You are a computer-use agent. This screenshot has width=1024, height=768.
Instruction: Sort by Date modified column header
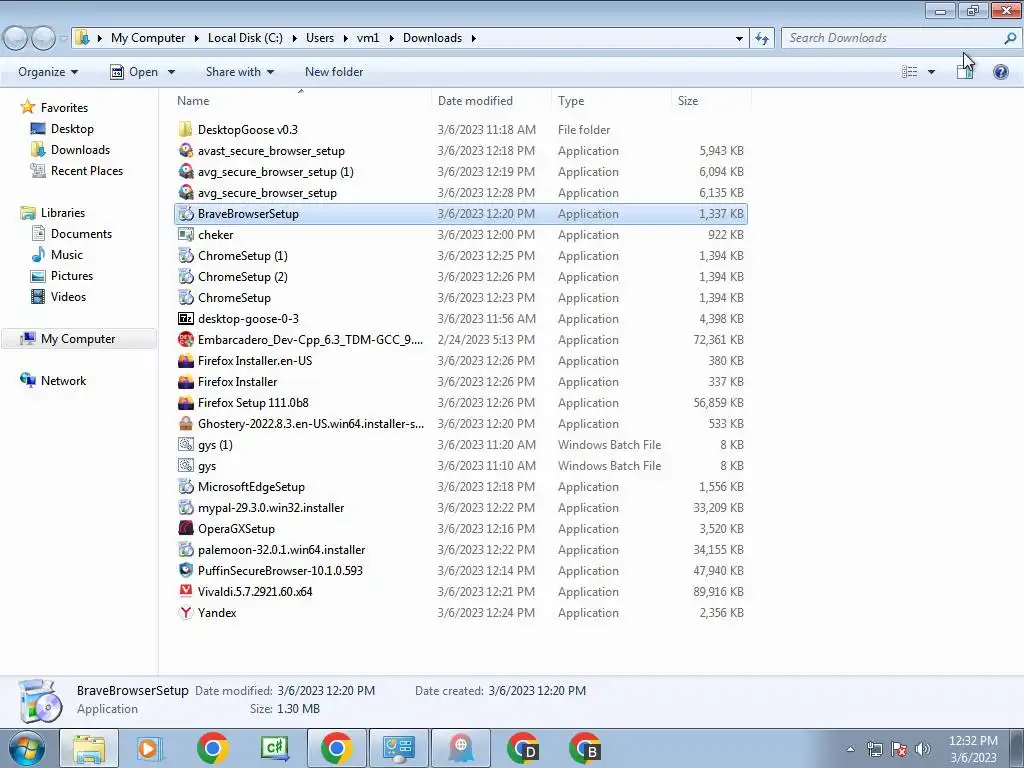click(x=475, y=101)
